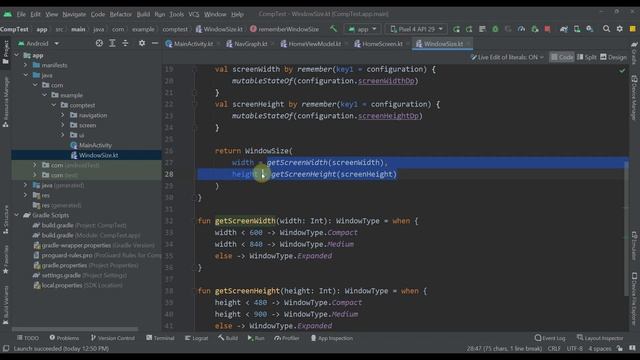Switch editor to Code view mode
Viewport: 640px width, 360px height.
point(562,57)
